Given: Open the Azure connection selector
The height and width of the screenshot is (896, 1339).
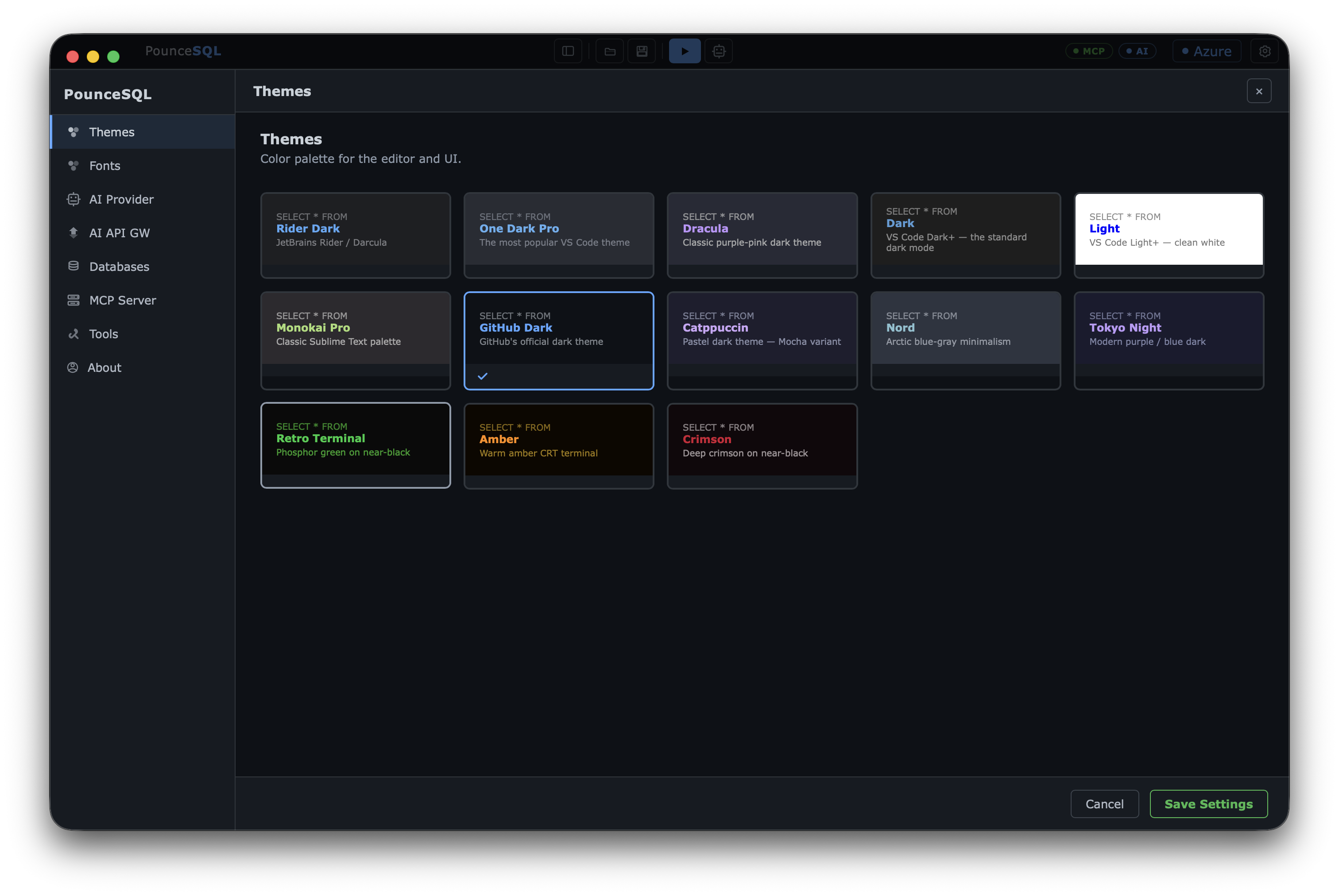Looking at the screenshot, I should (x=1207, y=51).
